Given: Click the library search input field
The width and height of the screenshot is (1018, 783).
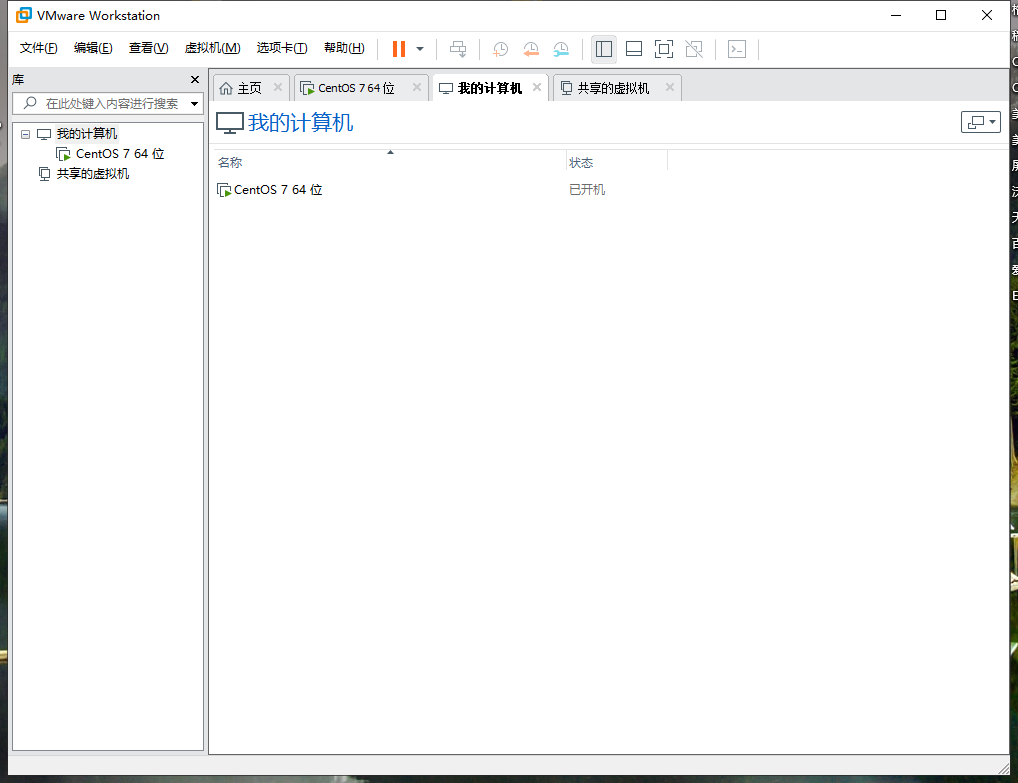Looking at the screenshot, I should click(110, 103).
